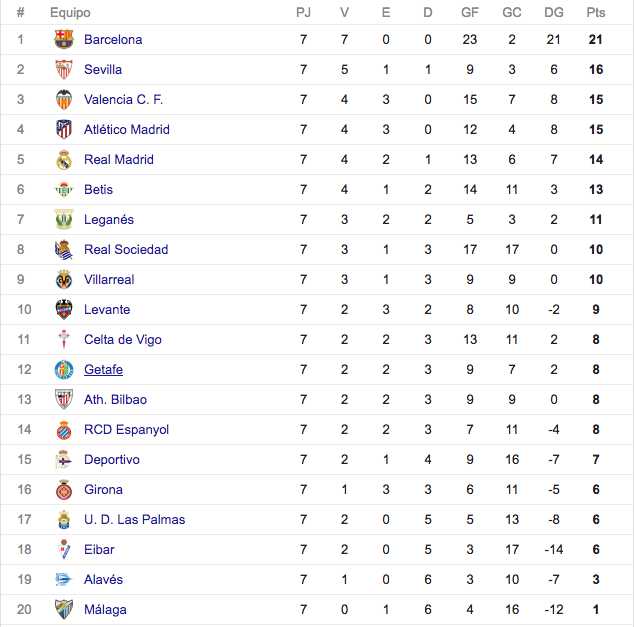The image size is (634, 627).
Task: Open the Getafe team link
Action: [104, 369]
